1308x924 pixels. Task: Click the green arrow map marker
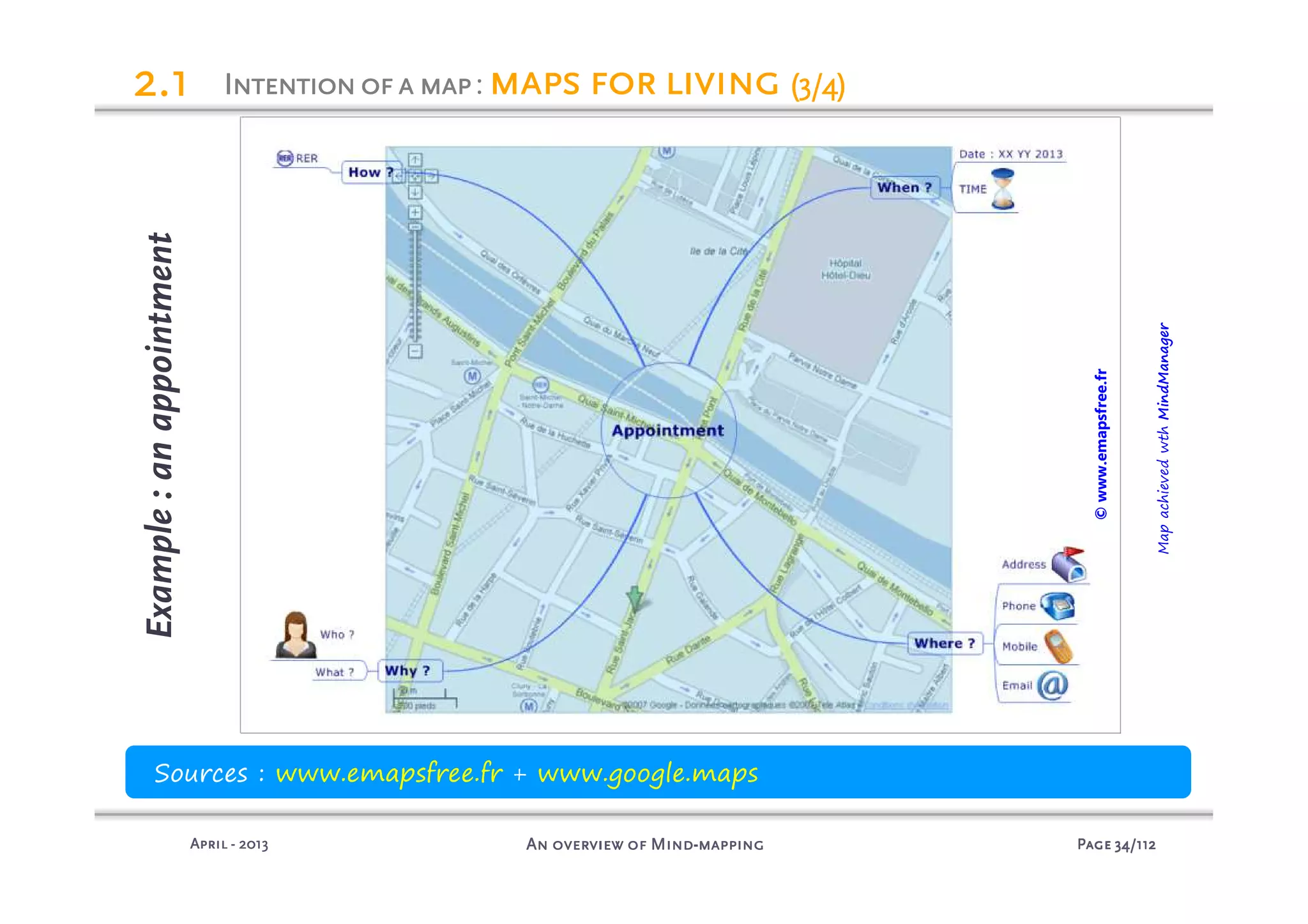[x=635, y=598]
